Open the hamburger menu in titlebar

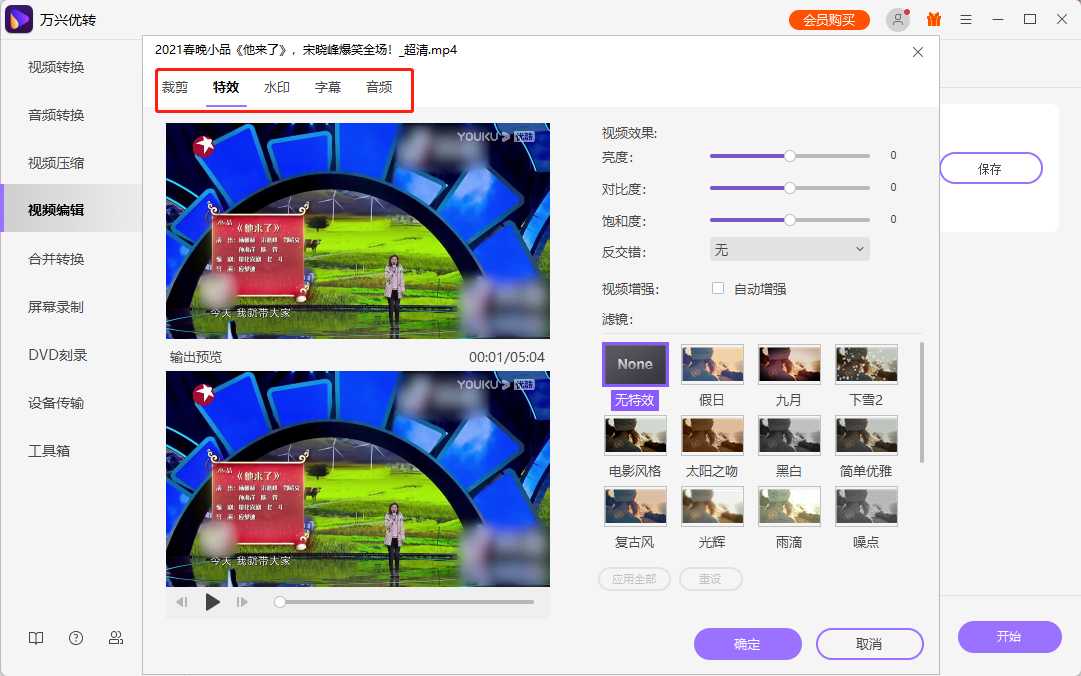pos(965,18)
